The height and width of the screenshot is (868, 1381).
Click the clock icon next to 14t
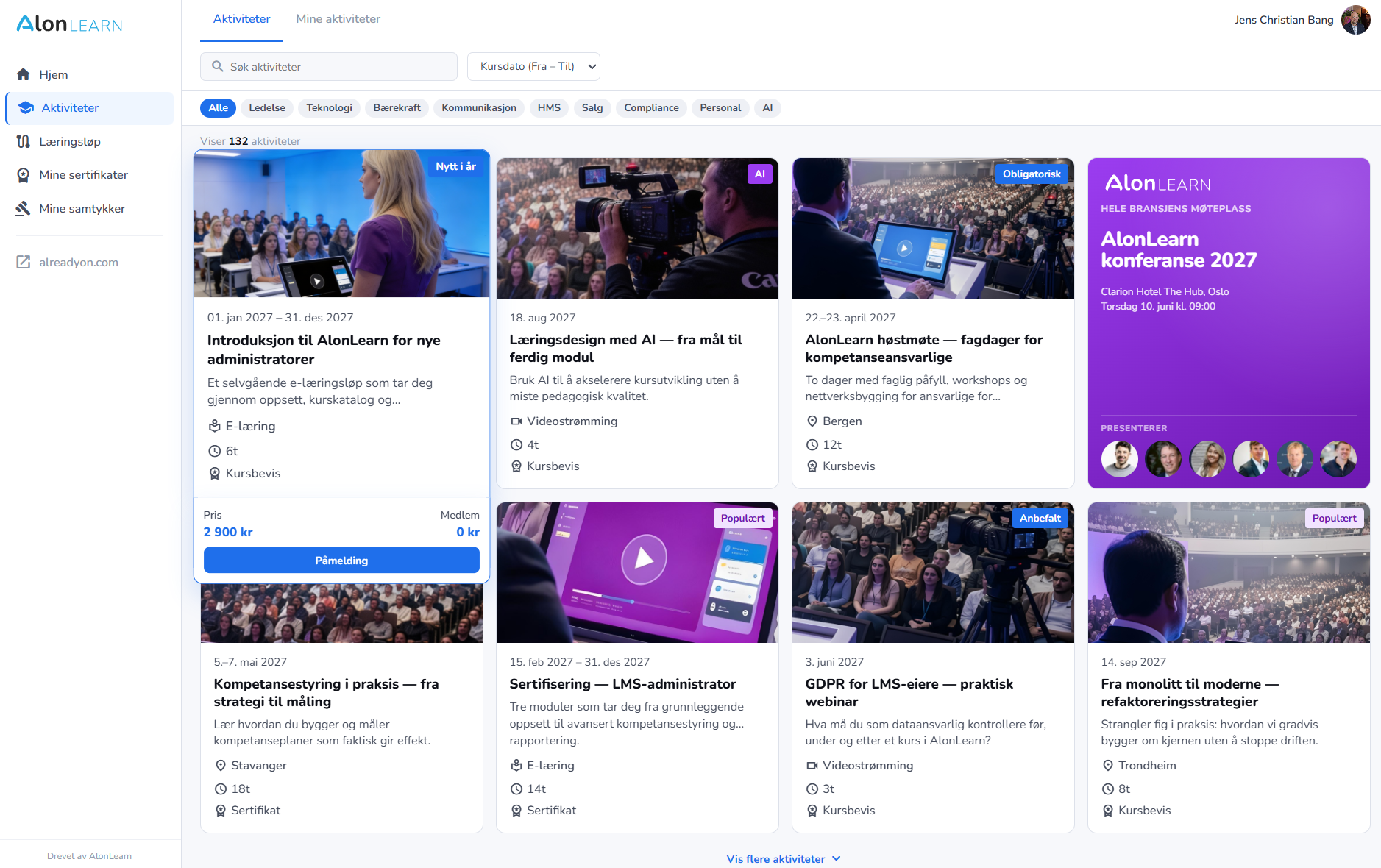click(516, 789)
